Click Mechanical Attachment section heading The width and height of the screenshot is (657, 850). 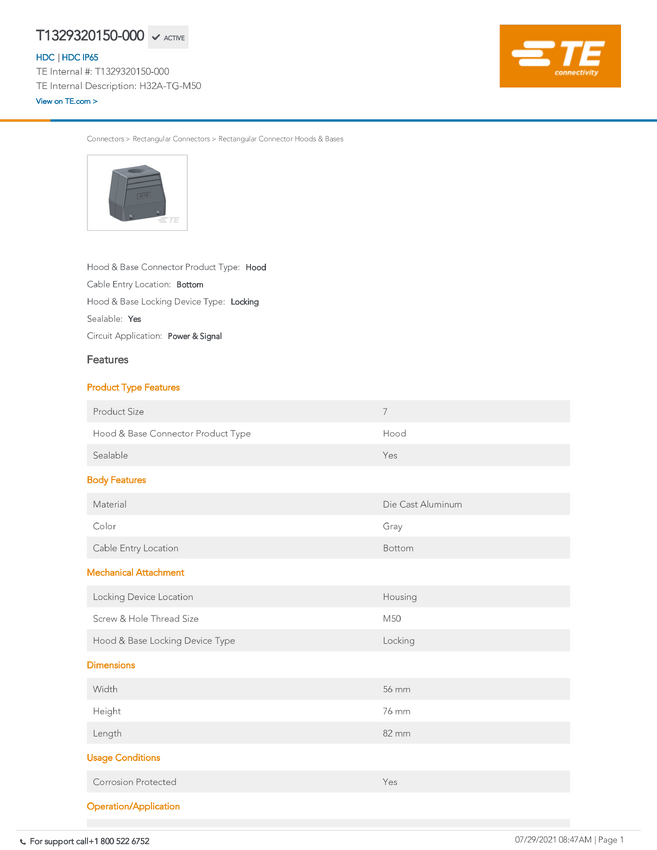coord(136,573)
